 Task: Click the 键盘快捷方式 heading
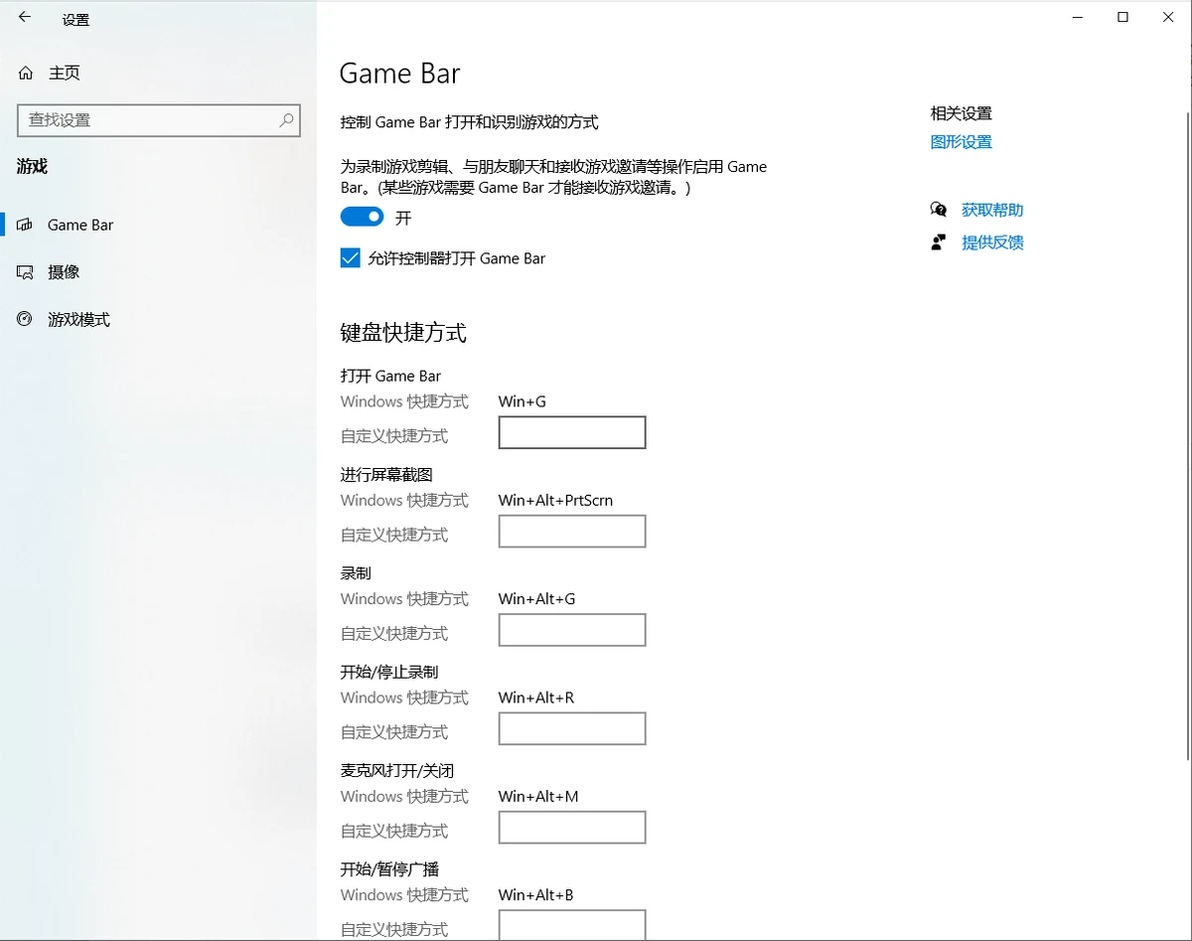point(403,333)
